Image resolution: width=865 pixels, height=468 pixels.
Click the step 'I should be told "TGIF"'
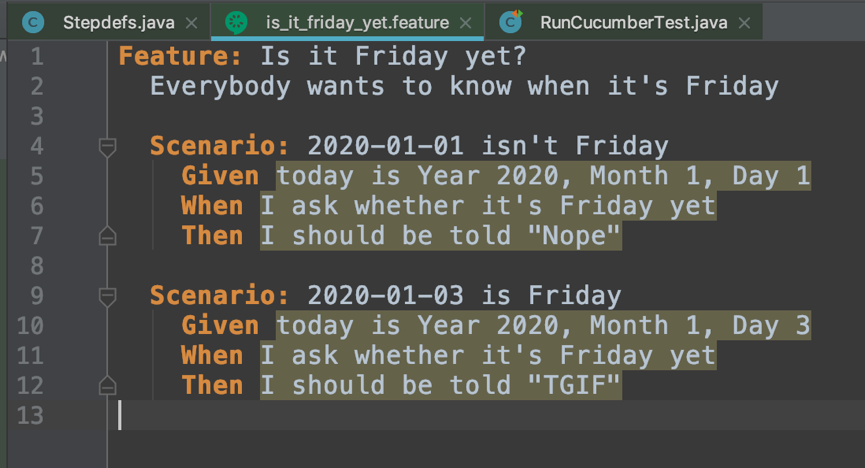(441, 385)
